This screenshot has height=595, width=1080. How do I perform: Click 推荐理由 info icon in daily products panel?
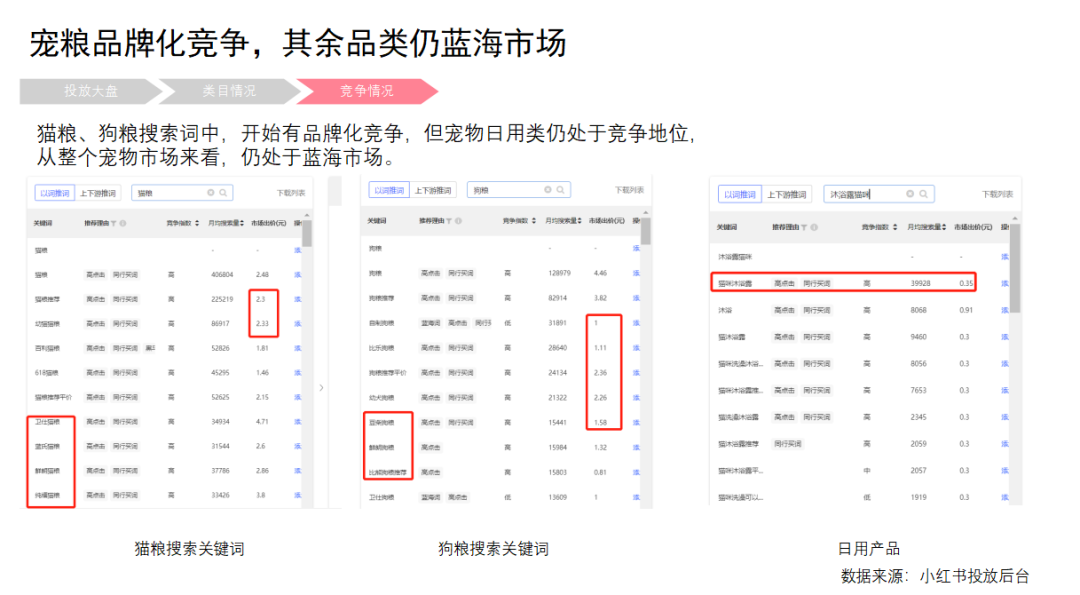(813, 227)
